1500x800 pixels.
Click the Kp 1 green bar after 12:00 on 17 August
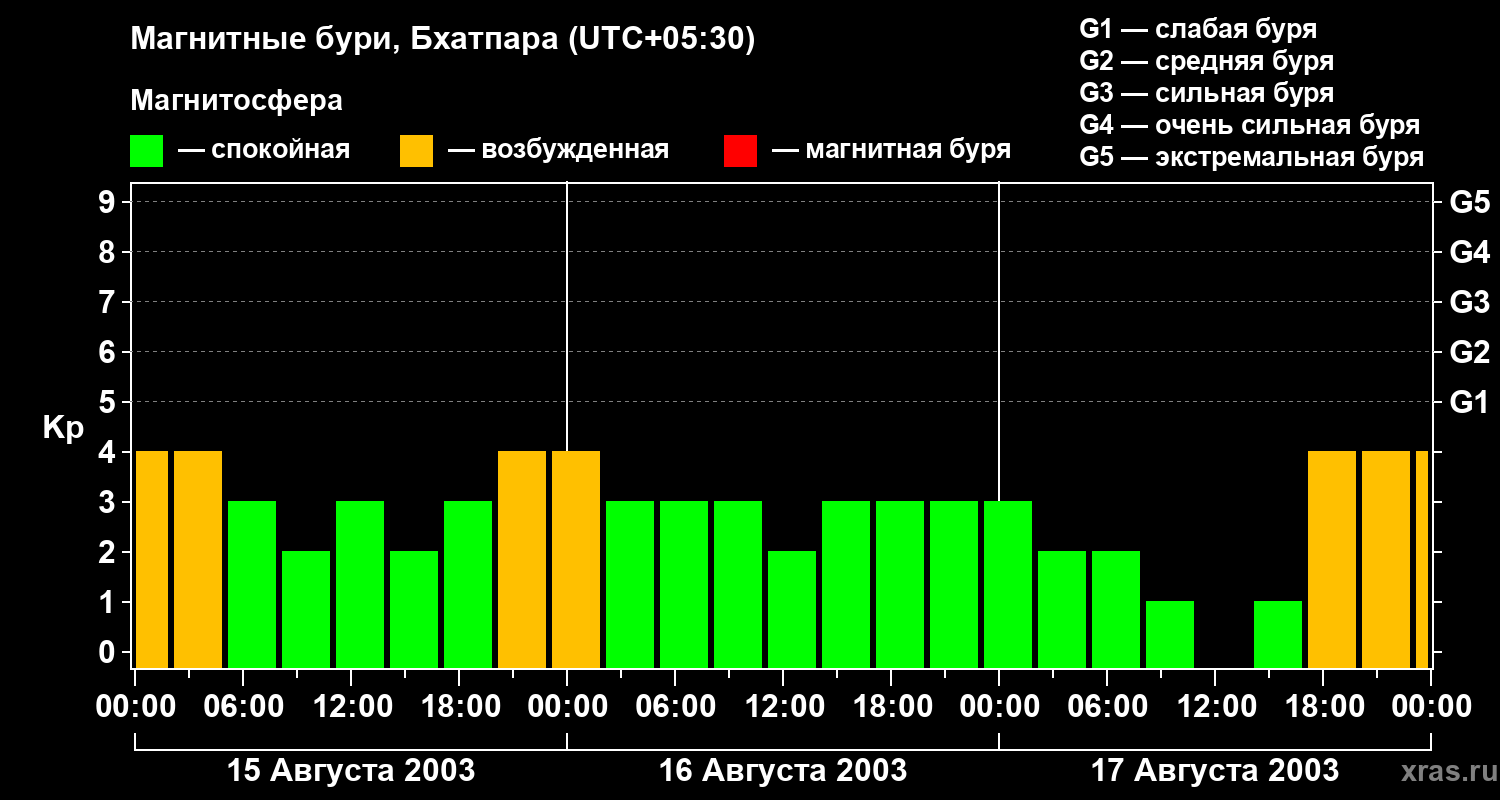[x=1278, y=635]
